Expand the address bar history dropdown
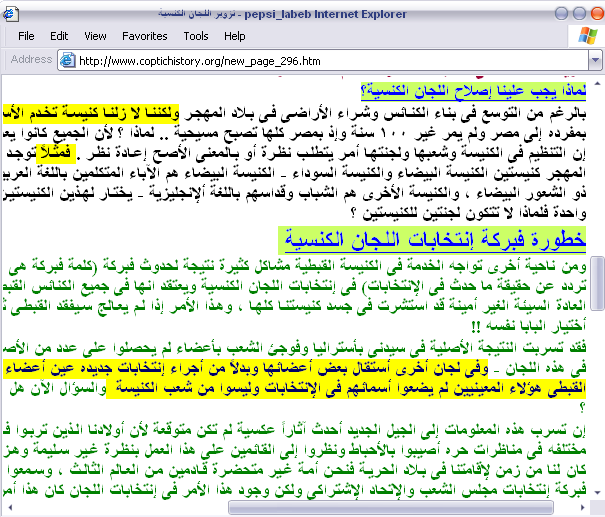The height and width of the screenshot is (517, 605). pyautogui.click(x=596, y=60)
